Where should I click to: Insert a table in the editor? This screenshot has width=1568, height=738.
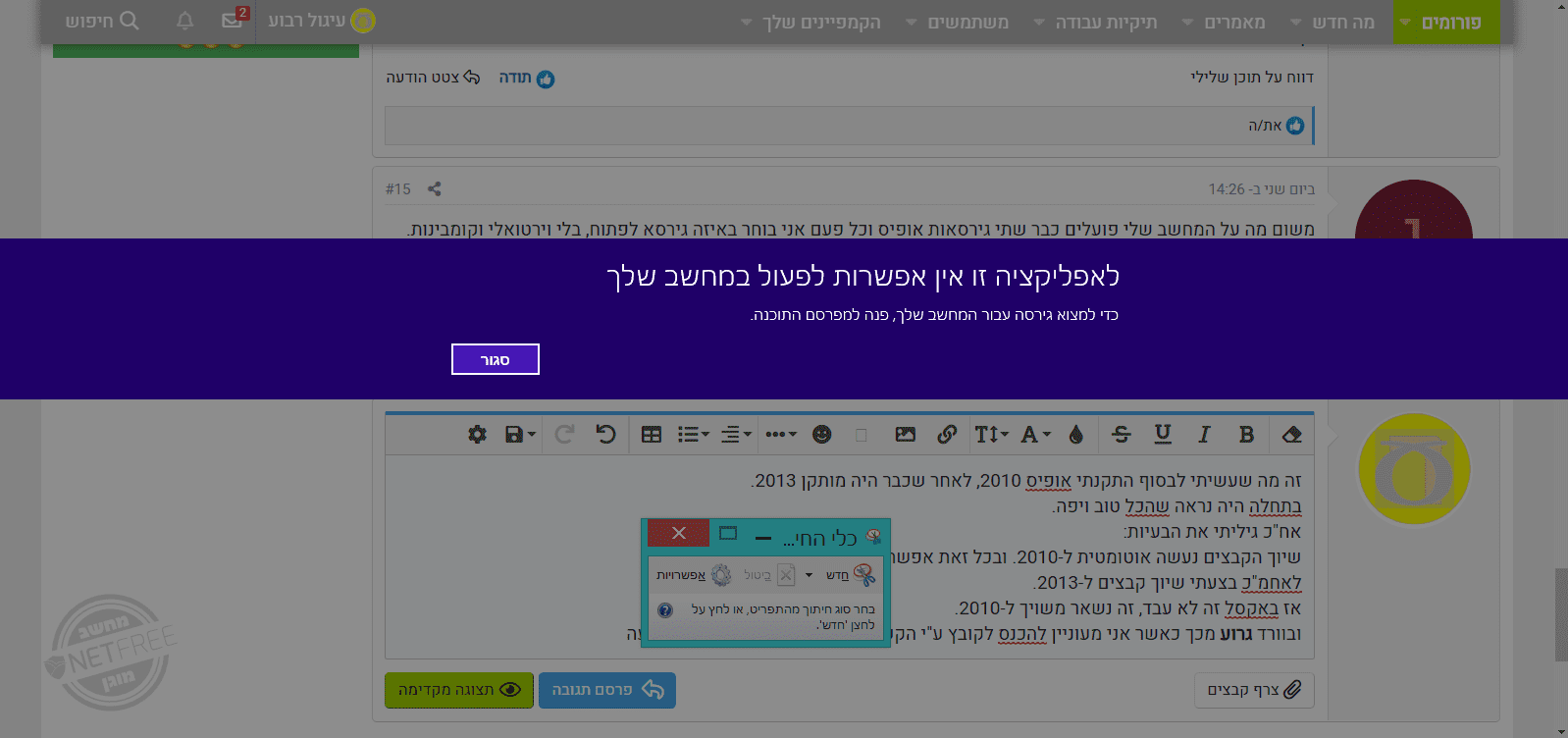tap(652, 434)
